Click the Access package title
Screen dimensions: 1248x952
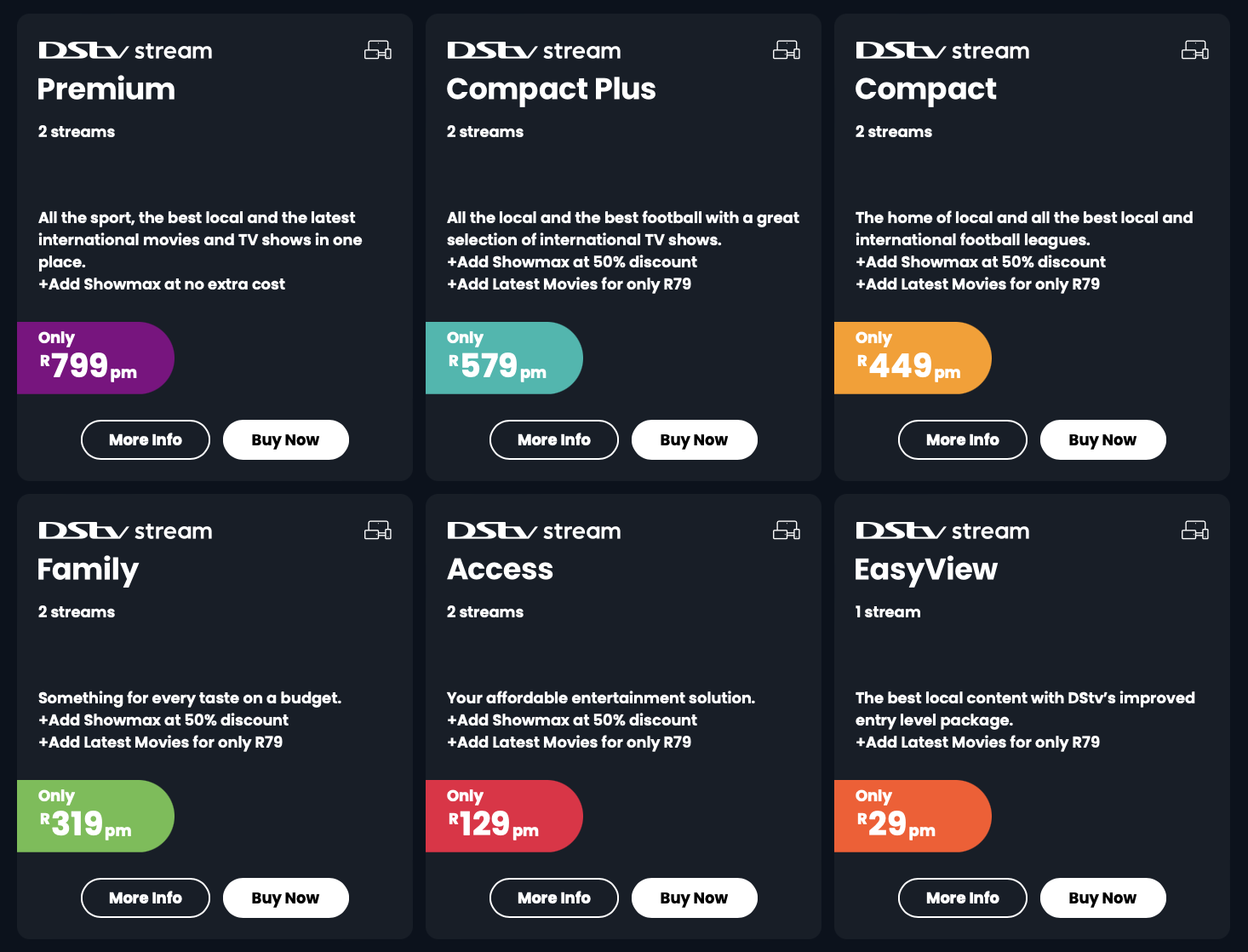coord(501,569)
